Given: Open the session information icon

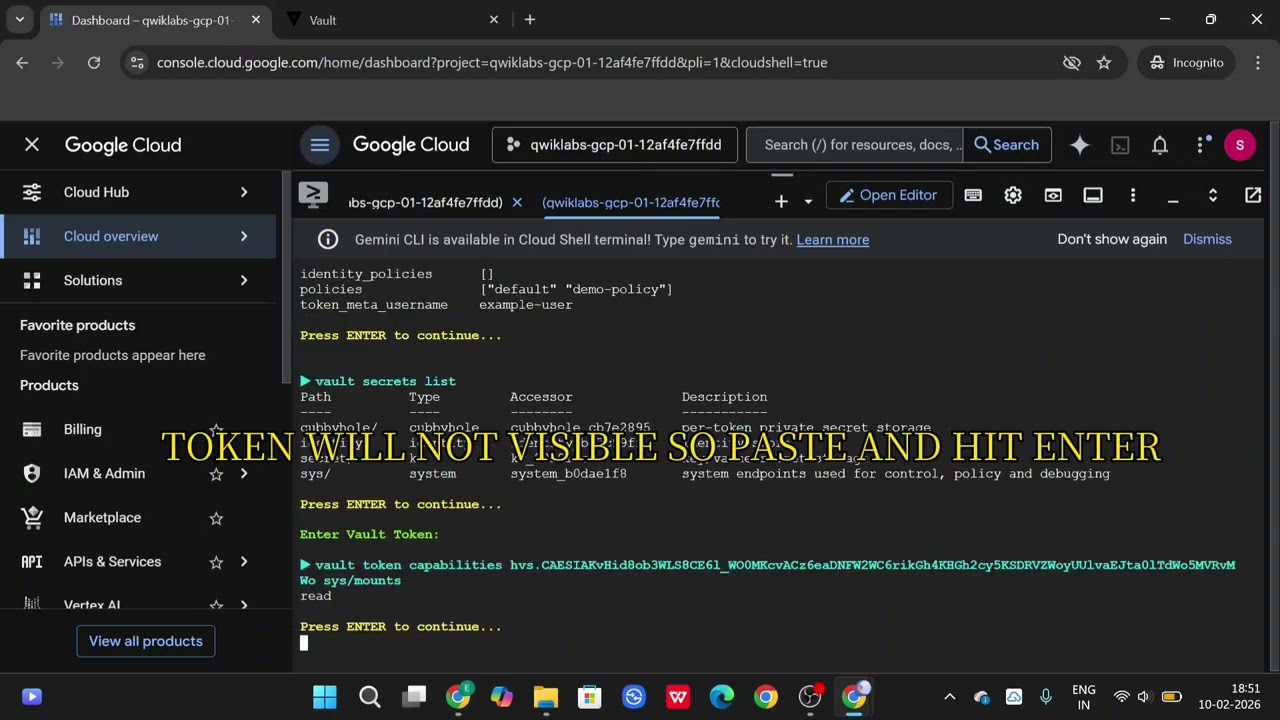Looking at the screenshot, I should coord(1093,195).
